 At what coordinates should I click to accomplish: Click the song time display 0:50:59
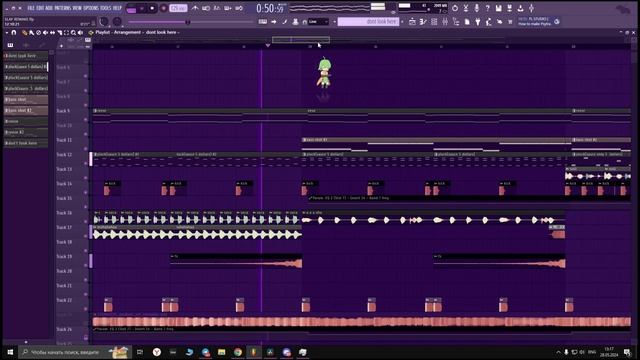pyautogui.click(x=270, y=8)
